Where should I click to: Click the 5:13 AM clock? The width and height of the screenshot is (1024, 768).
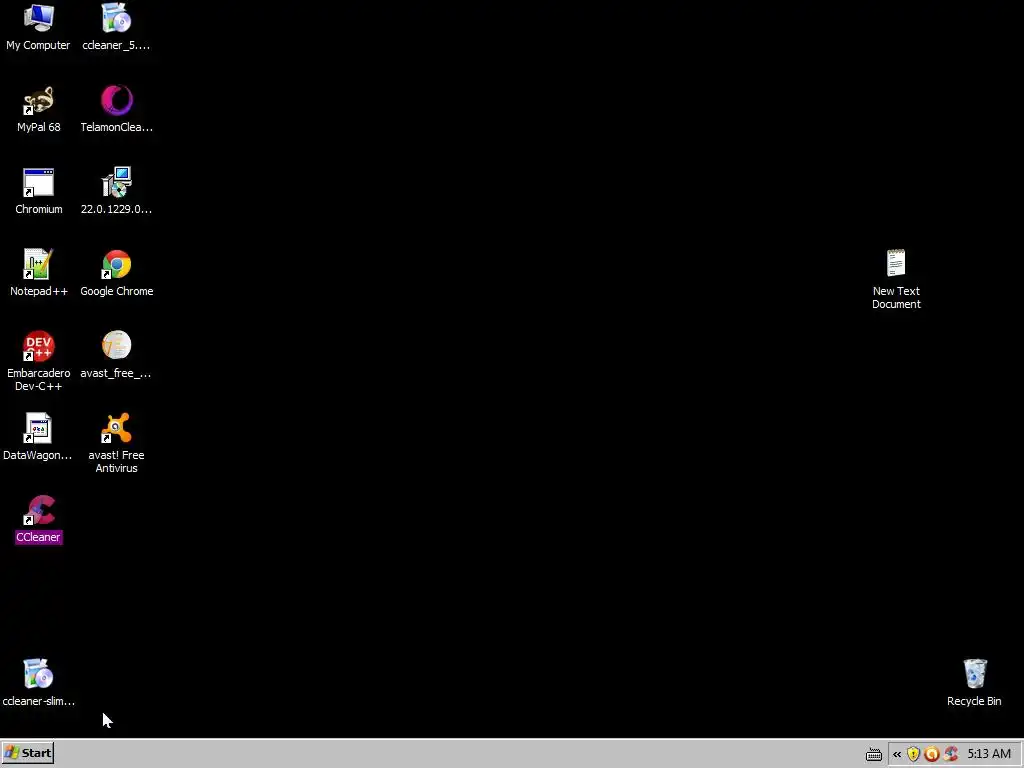989,754
